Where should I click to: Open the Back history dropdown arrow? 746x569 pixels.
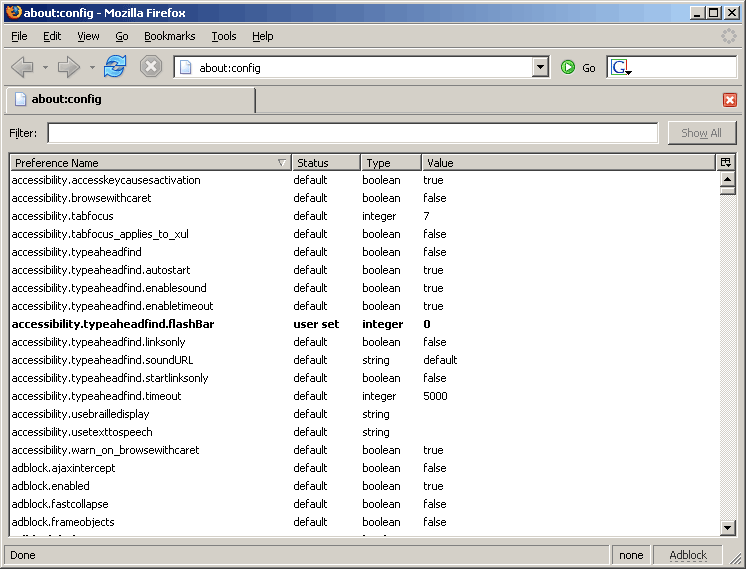[x=45, y=68]
